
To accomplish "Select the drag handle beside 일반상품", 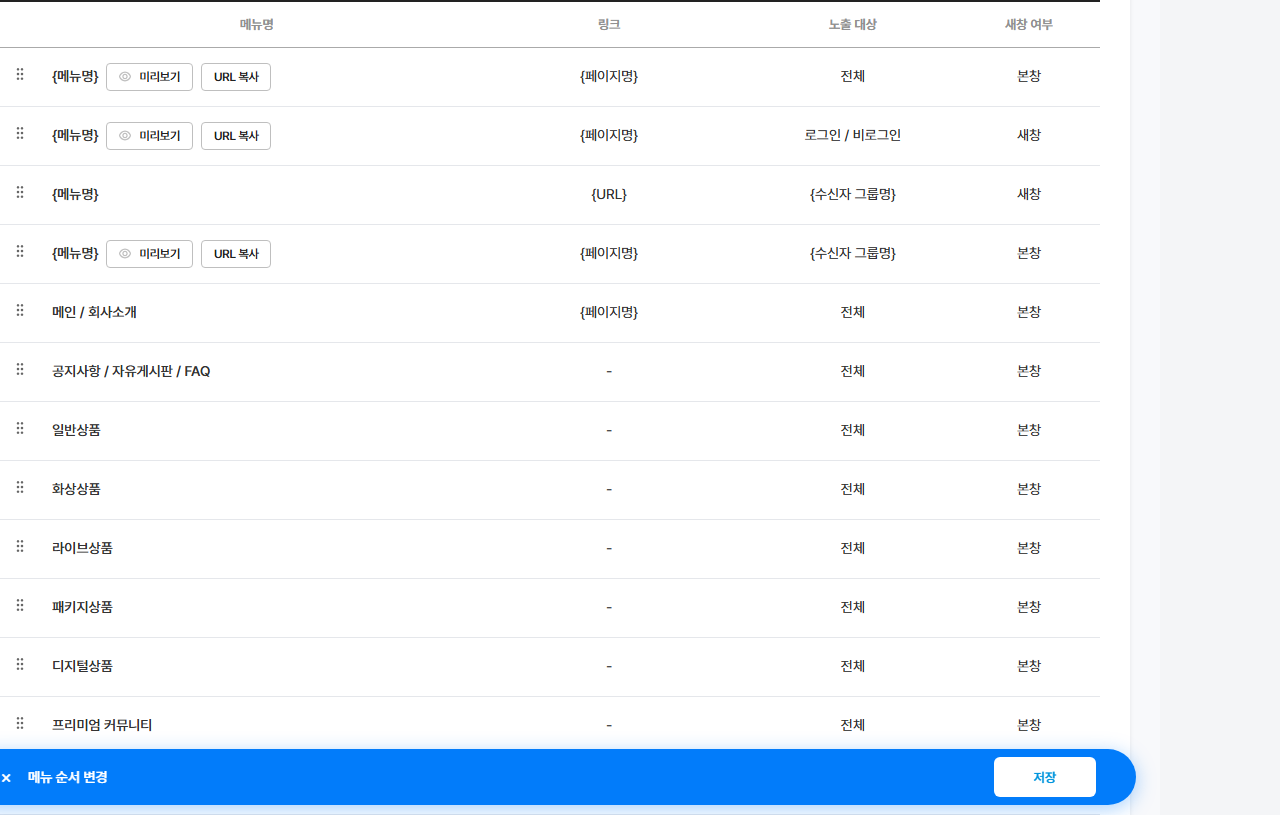I will (20, 429).
